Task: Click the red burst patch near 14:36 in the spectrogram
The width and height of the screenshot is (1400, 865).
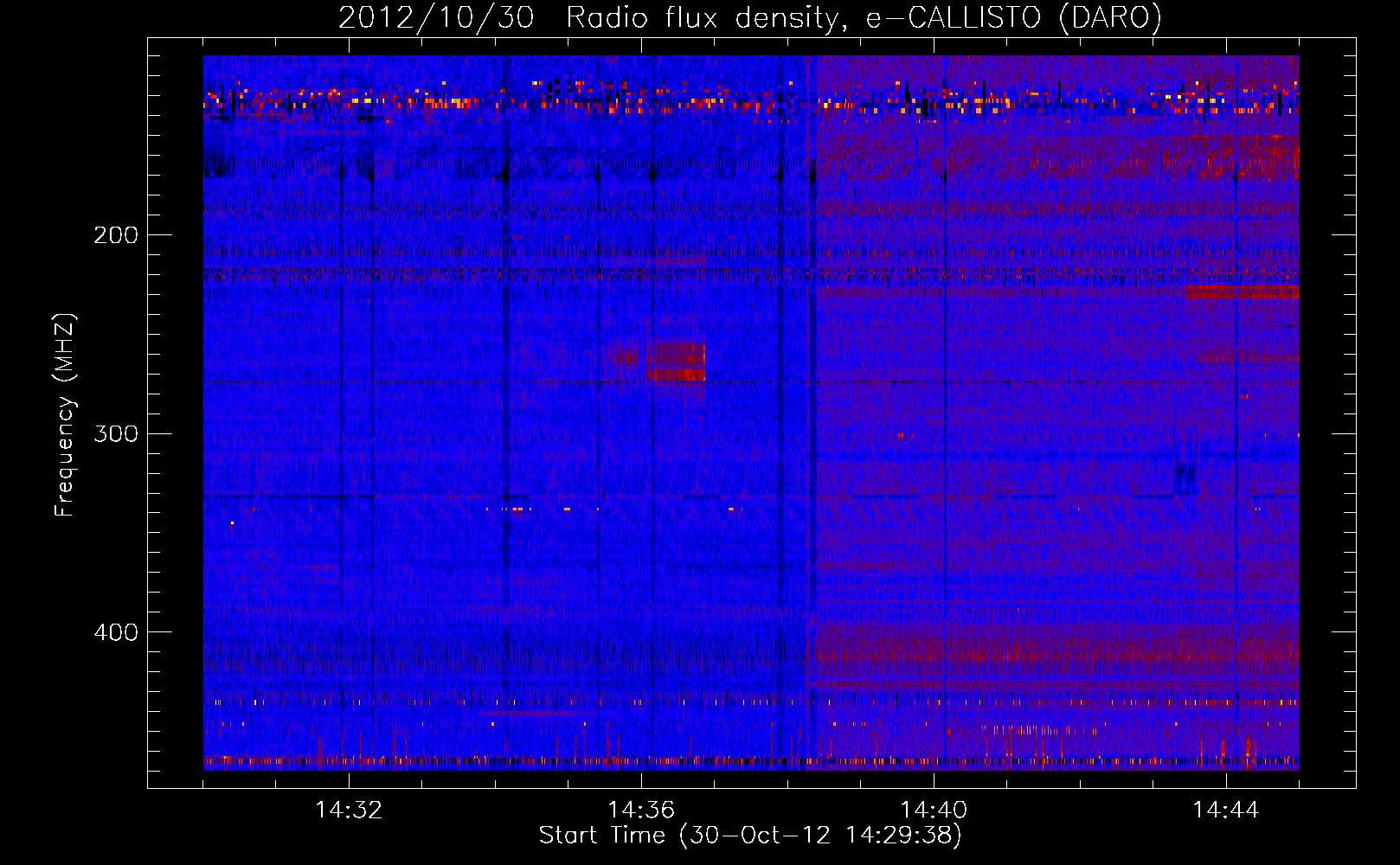Action: click(675, 362)
